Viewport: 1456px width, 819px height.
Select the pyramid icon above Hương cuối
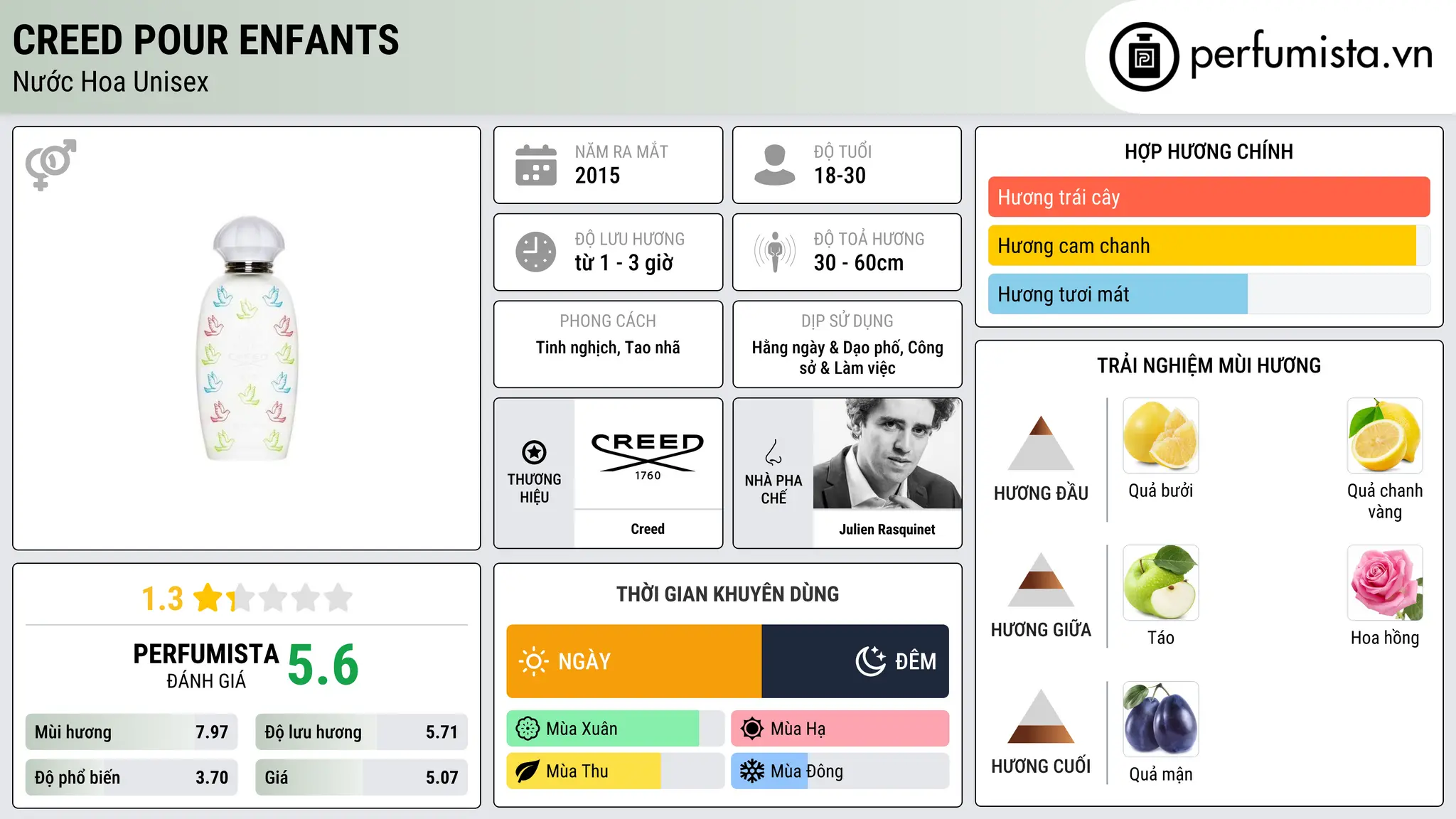click(x=1041, y=716)
